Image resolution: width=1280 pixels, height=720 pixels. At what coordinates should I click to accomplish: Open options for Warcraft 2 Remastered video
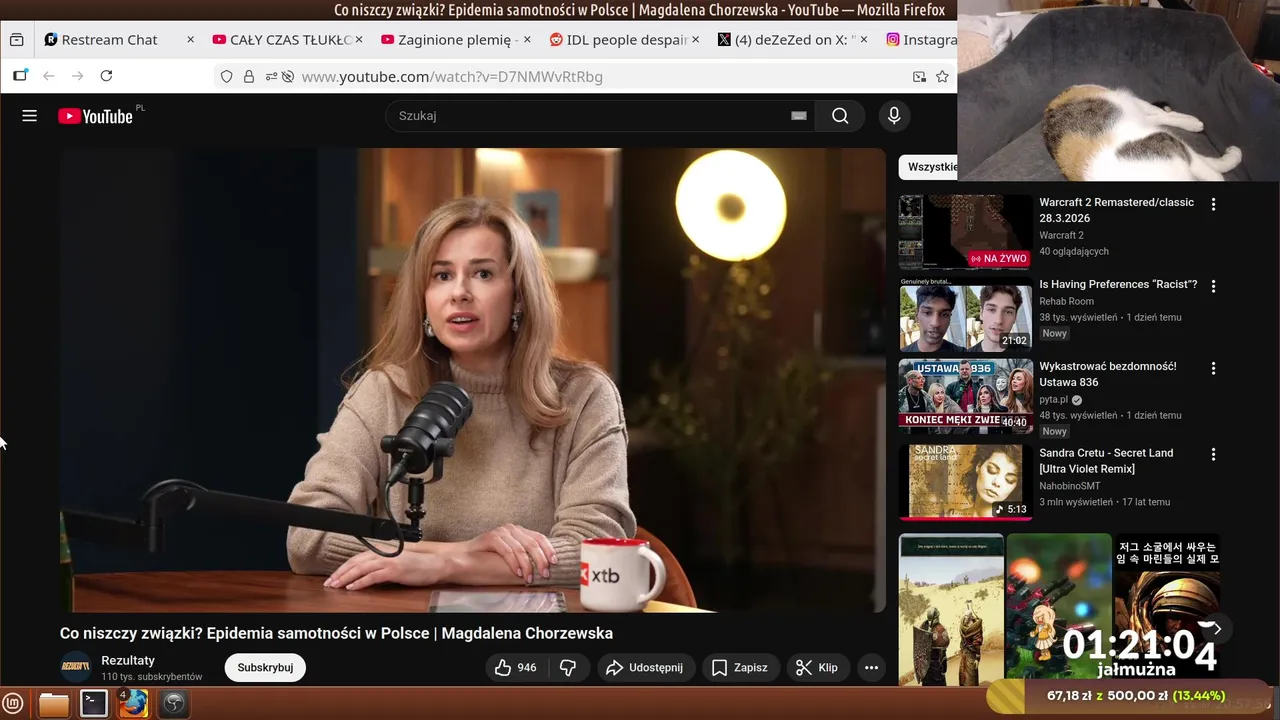[x=1213, y=204]
